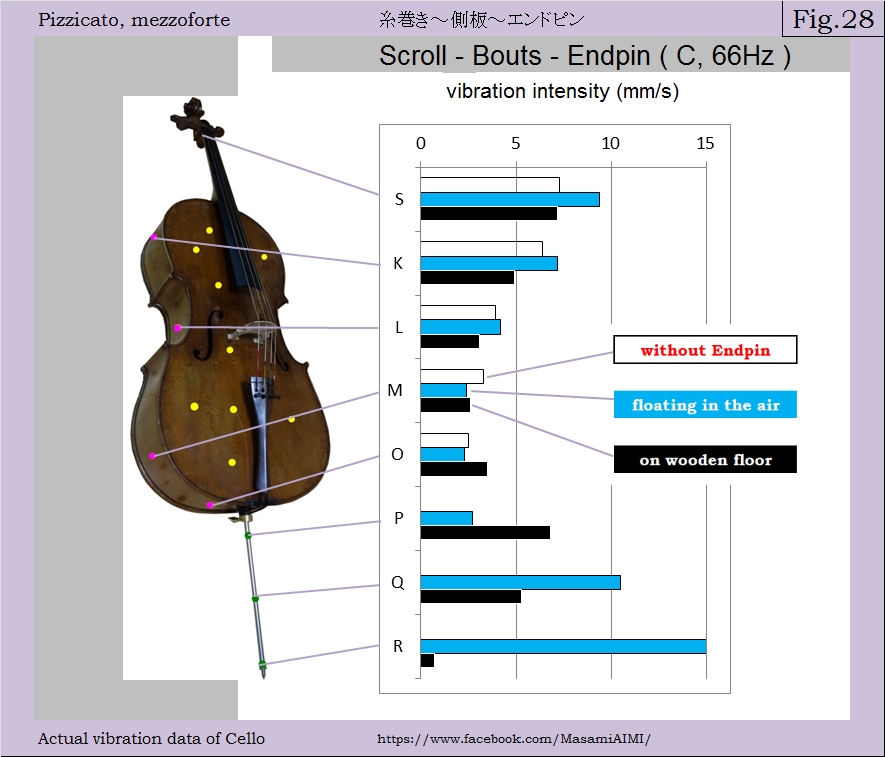Image resolution: width=885 pixels, height=757 pixels.
Task: Toggle the 'floating in the air' legend entry
Action: (704, 404)
